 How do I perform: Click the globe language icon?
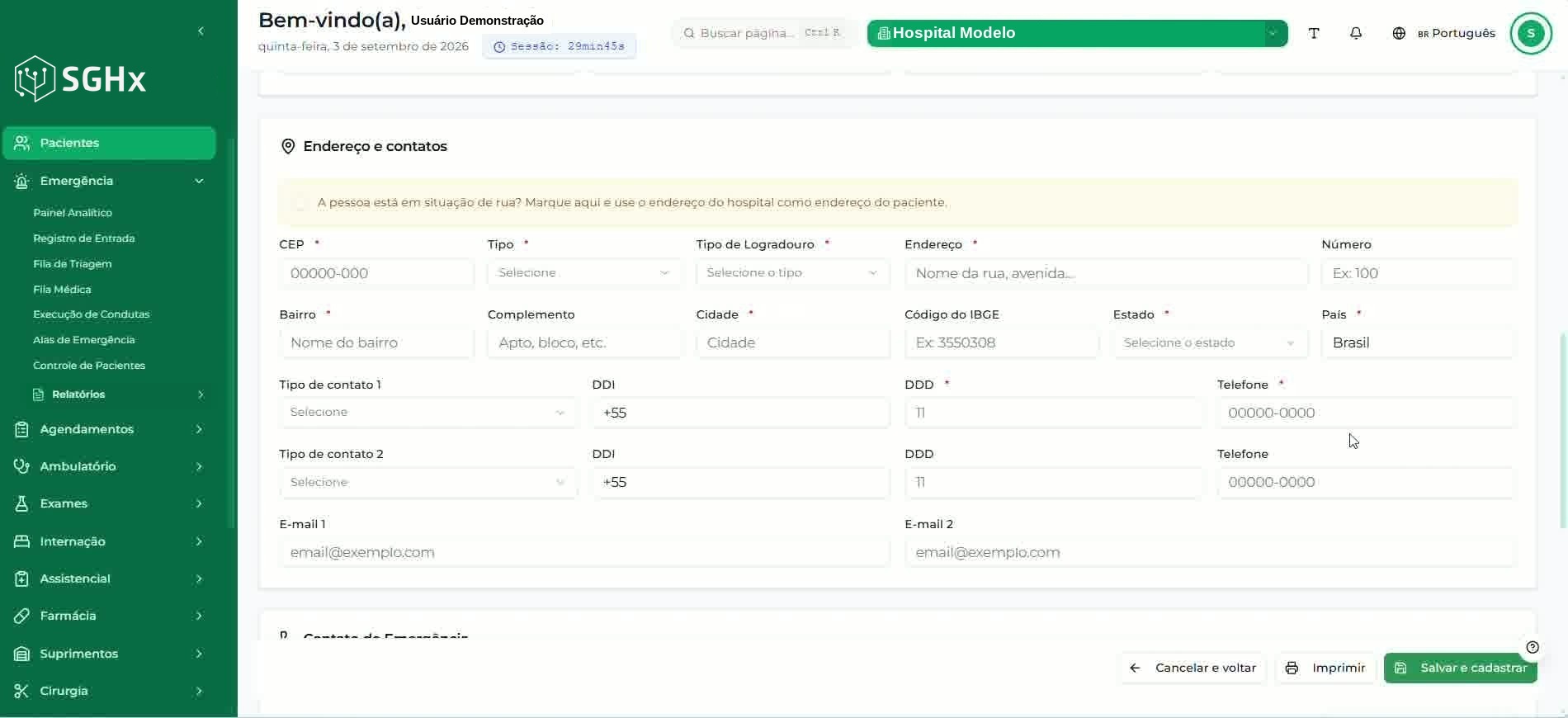1399,33
